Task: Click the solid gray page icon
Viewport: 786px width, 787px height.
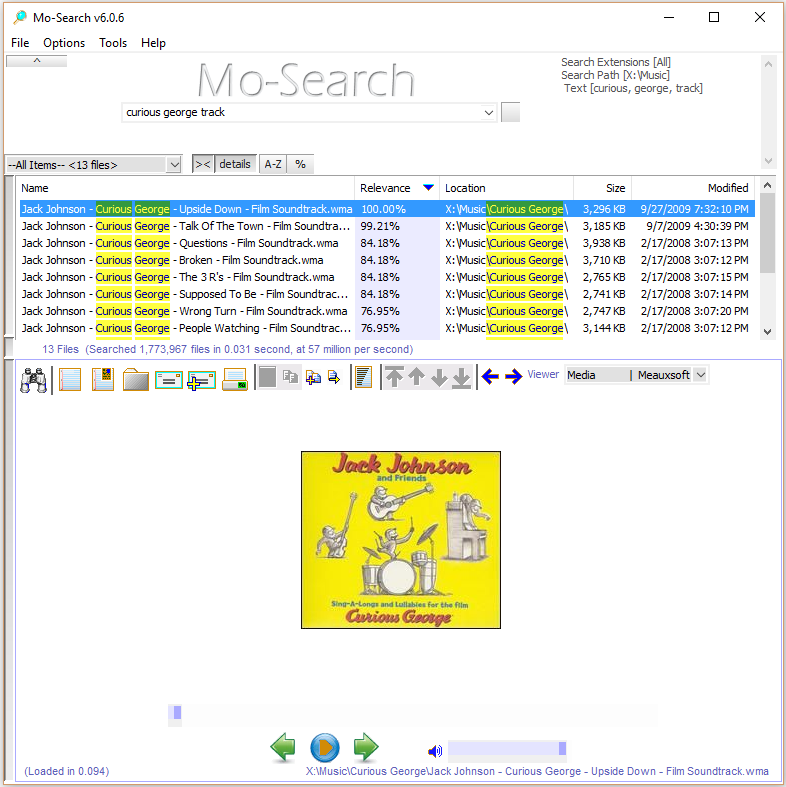Action: pyautogui.click(x=268, y=377)
